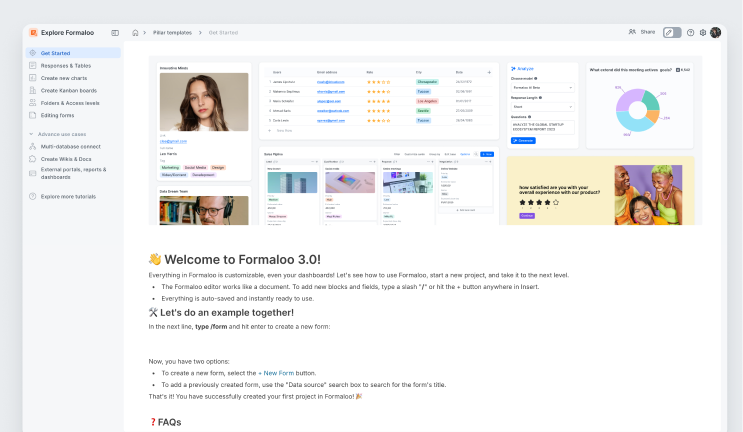Go to home via the breadcrumb house icon

135,33
